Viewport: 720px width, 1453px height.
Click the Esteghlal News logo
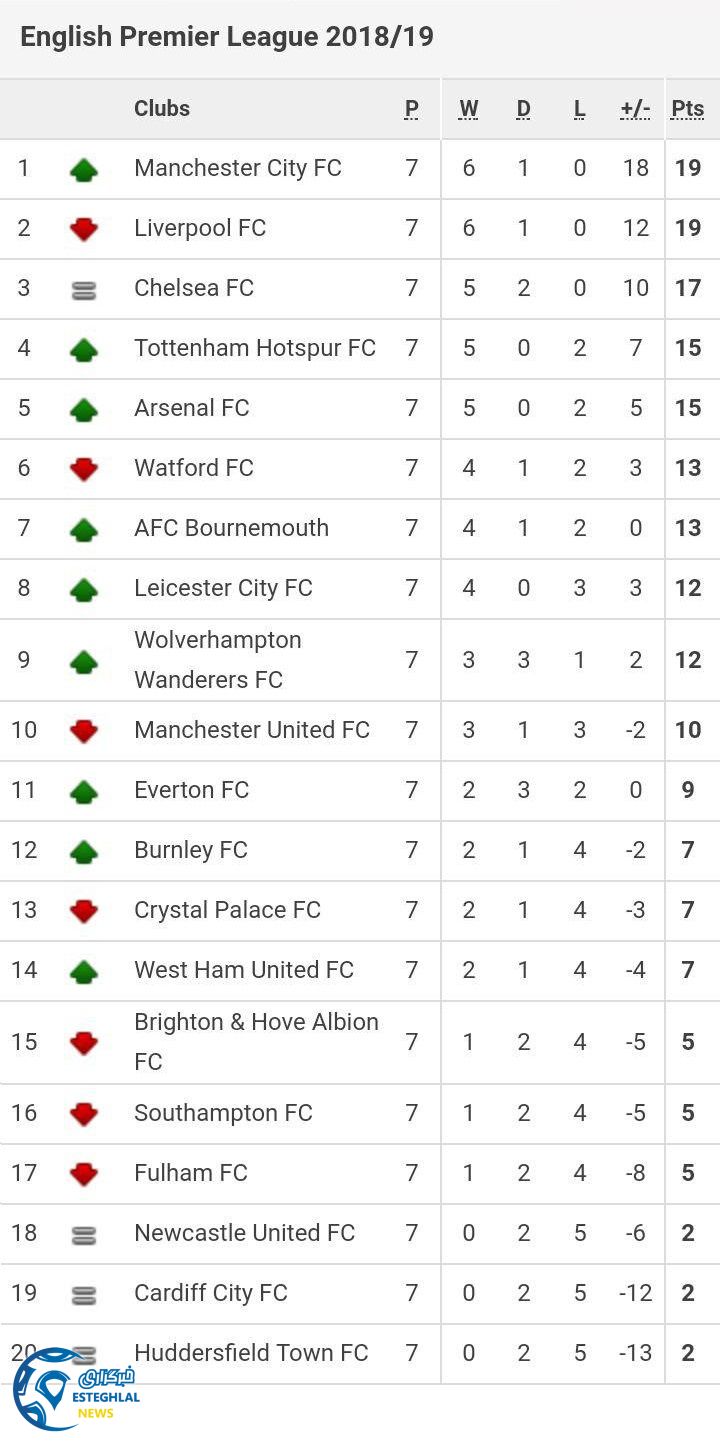click(x=75, y=1389)
